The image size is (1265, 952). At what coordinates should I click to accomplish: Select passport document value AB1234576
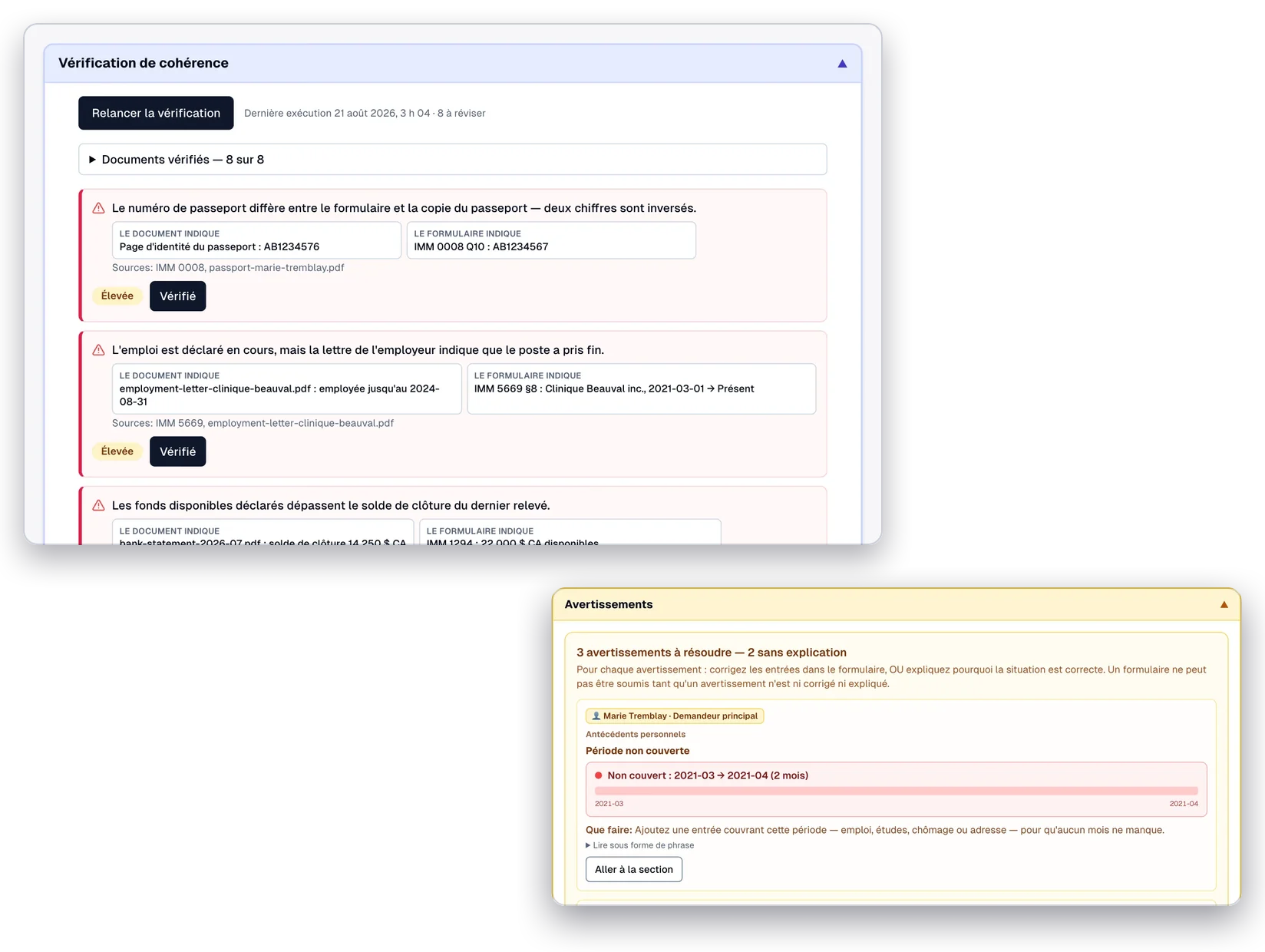256,240
